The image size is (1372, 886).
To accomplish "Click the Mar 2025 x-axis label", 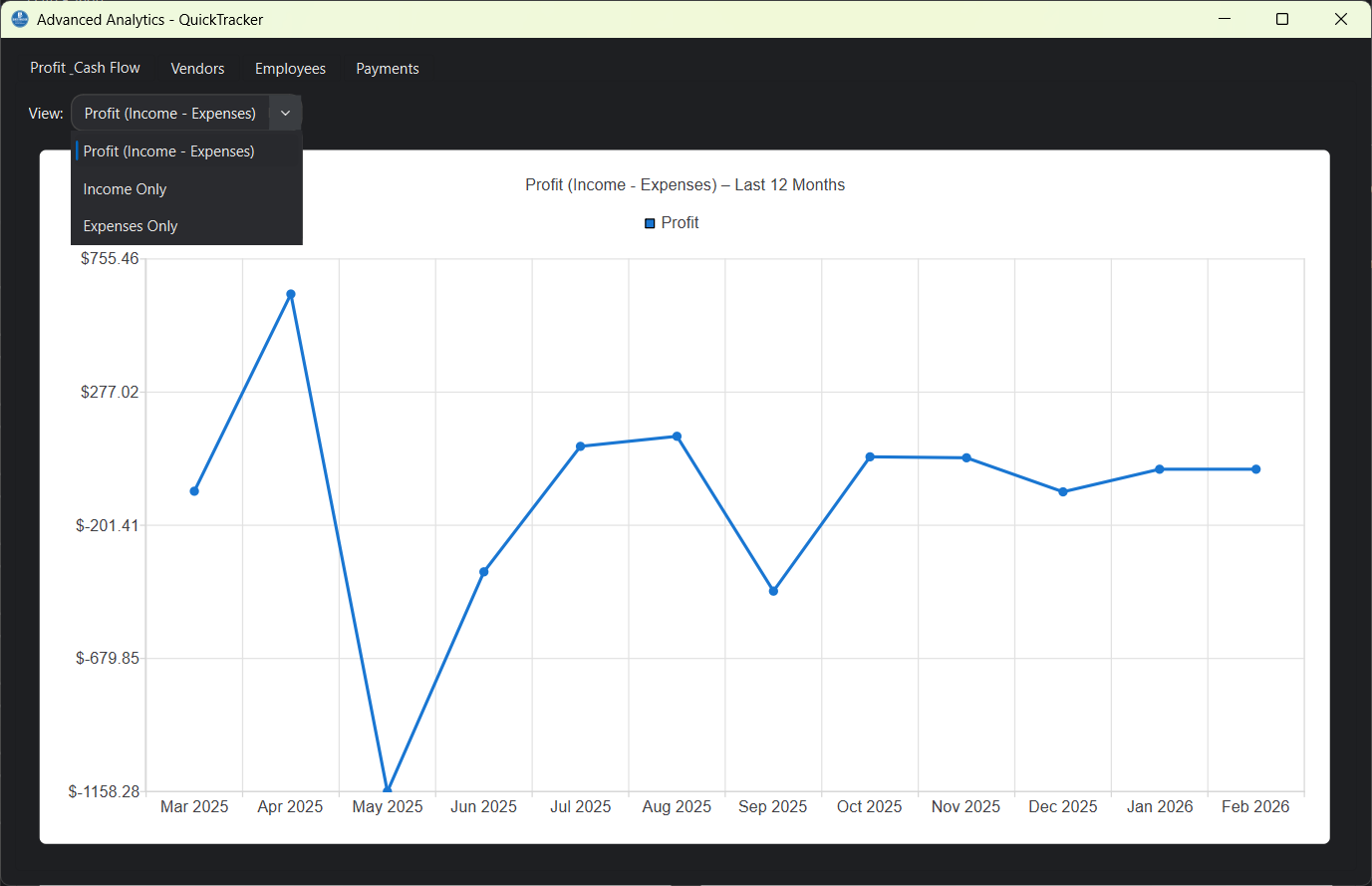I will click(193, 806).
